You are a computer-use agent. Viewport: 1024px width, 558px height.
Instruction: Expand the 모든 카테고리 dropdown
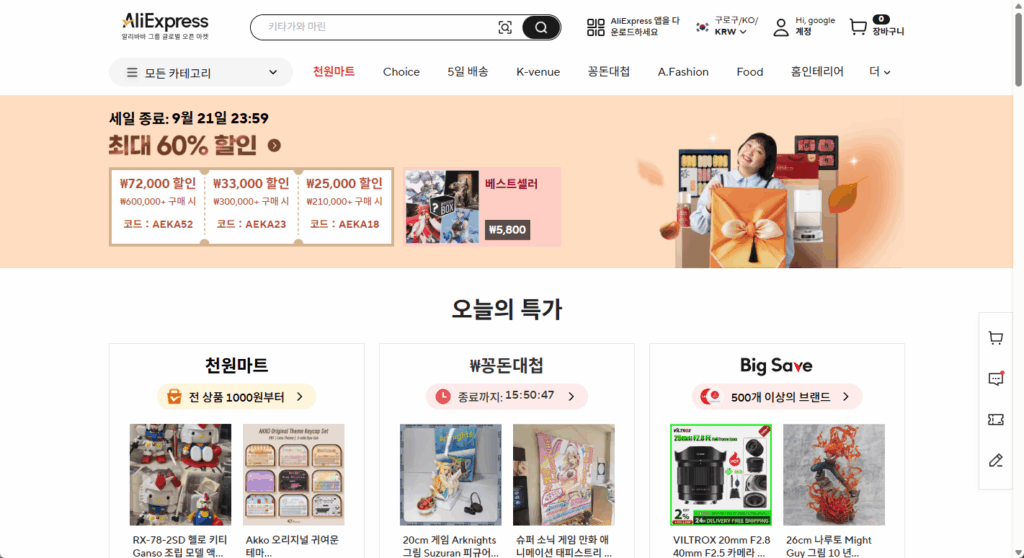click(201, 73)
